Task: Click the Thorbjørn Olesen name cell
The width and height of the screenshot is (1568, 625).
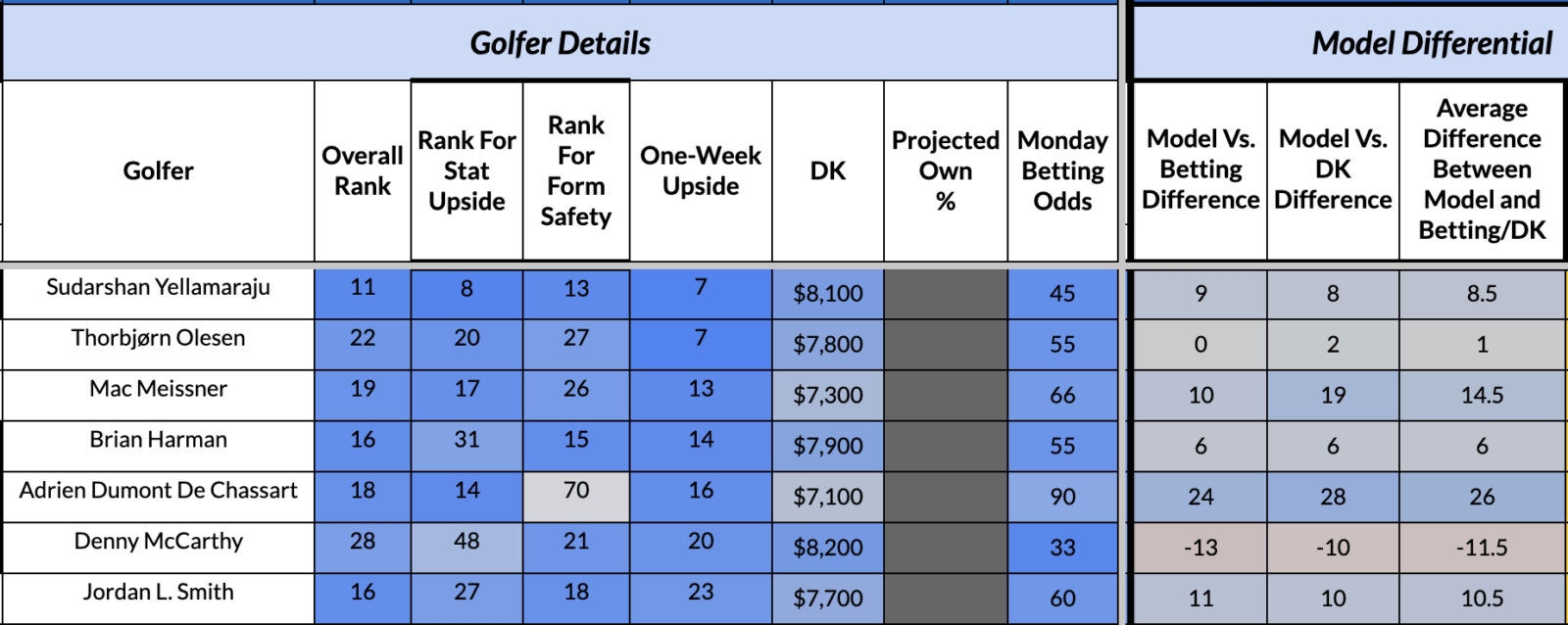Action: 158,339
